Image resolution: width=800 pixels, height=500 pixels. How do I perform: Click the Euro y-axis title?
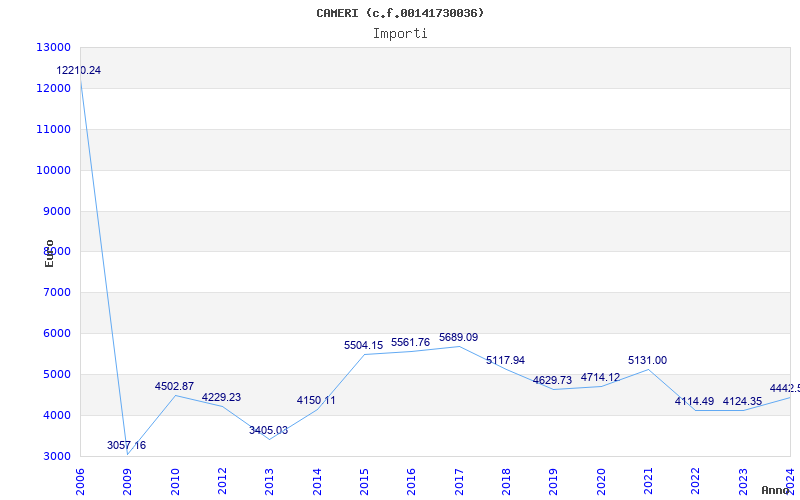pos(49,253)
